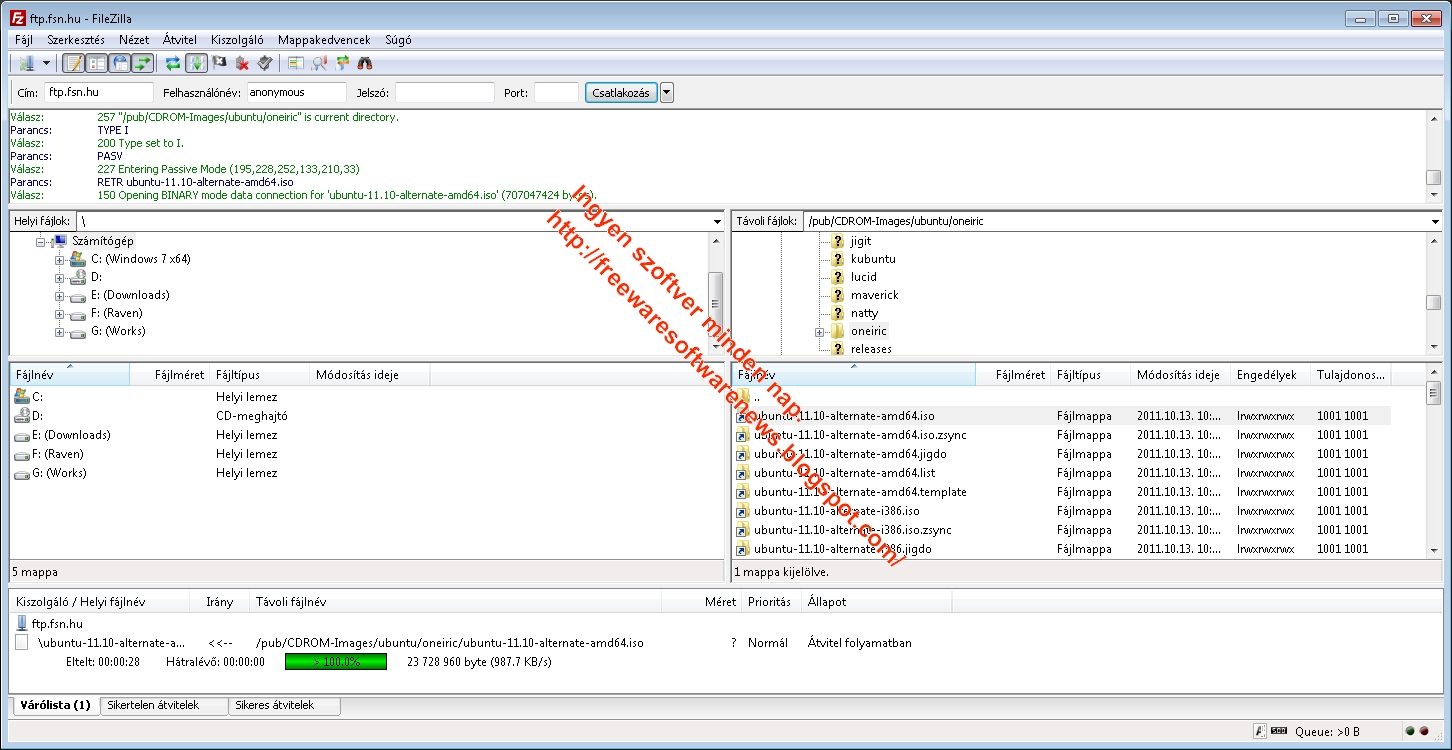This screenshot has width=1452, height=750.
Task: Select natty folder in remote tree
Action: [865, 313]
